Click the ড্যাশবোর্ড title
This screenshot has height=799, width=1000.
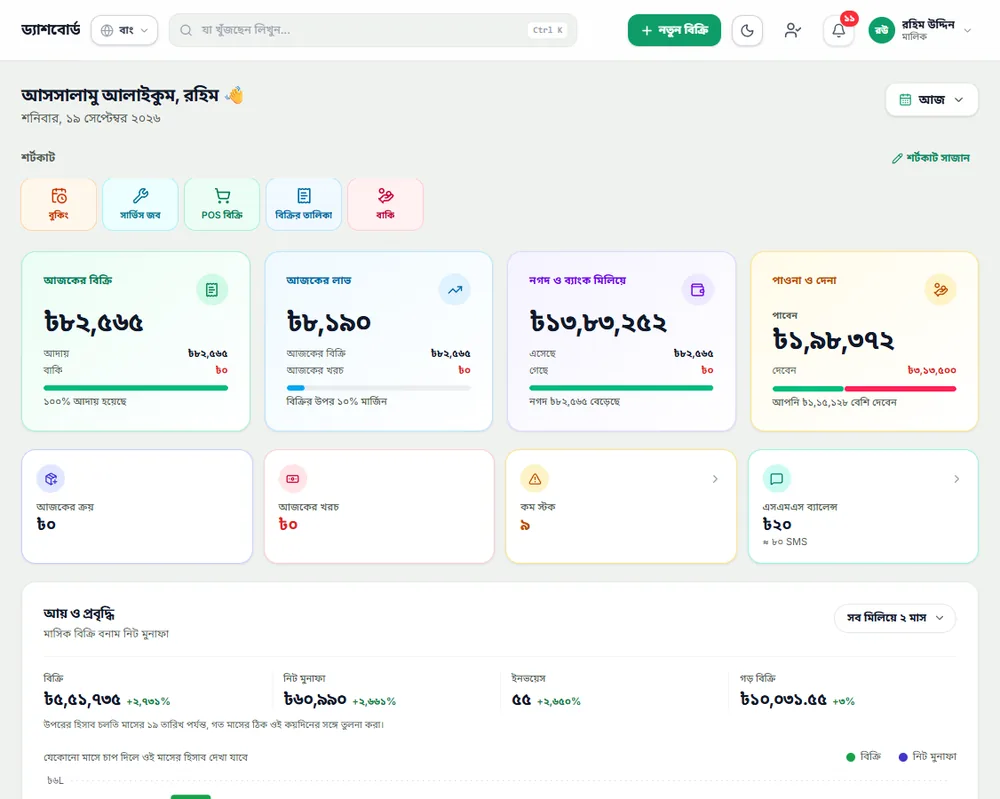pyautogui.click(x=51, y=29)
